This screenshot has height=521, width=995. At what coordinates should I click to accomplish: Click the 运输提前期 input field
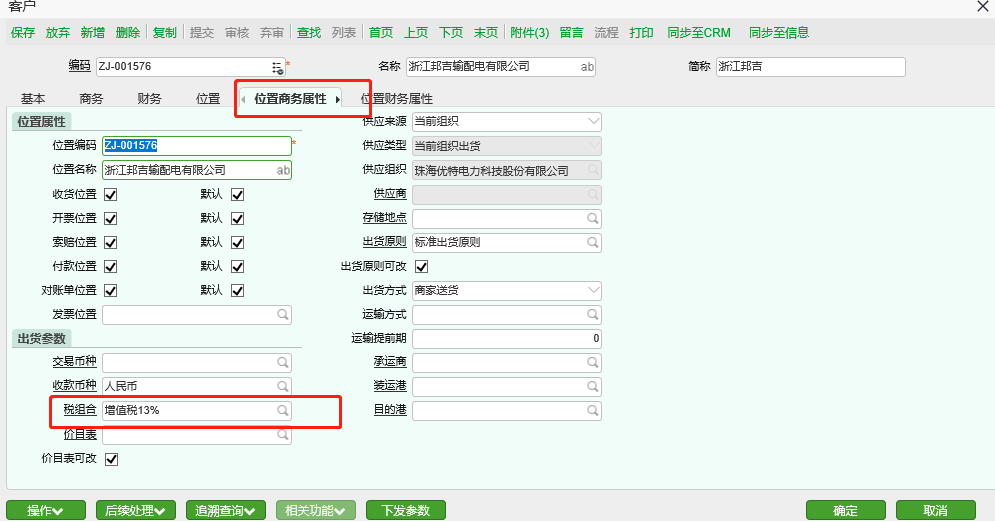[x=507, y=339]
